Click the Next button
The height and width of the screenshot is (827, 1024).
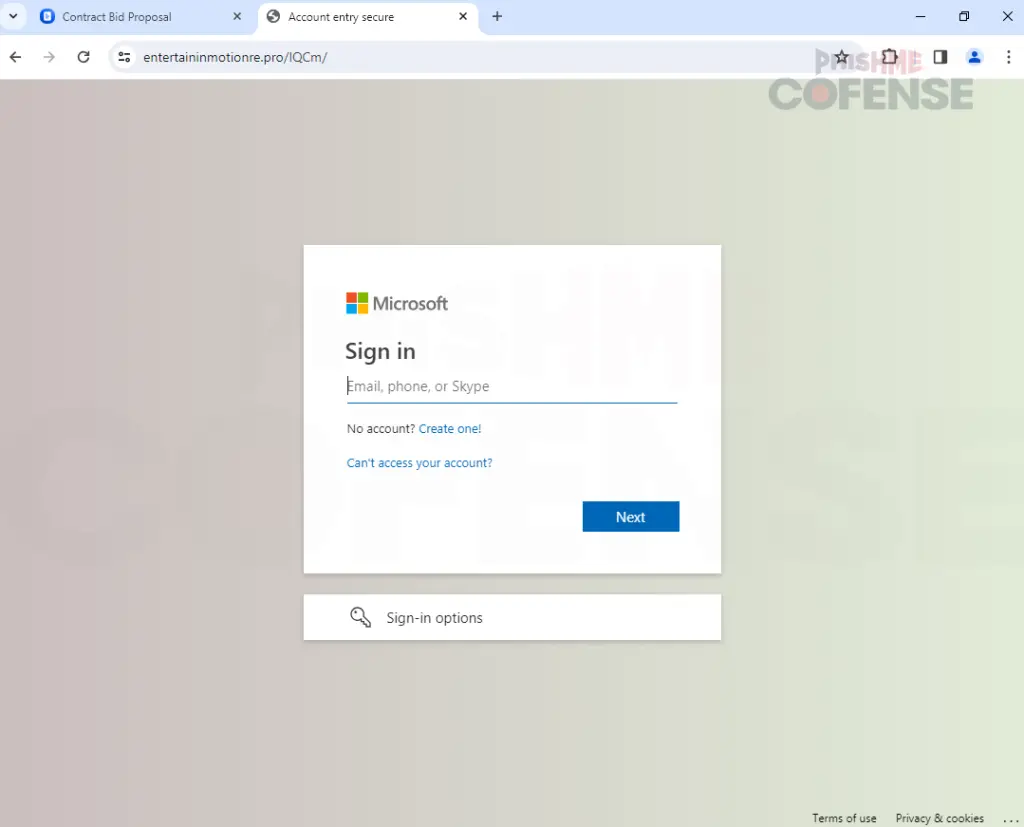pyautogui.click(x=631, y=517)
